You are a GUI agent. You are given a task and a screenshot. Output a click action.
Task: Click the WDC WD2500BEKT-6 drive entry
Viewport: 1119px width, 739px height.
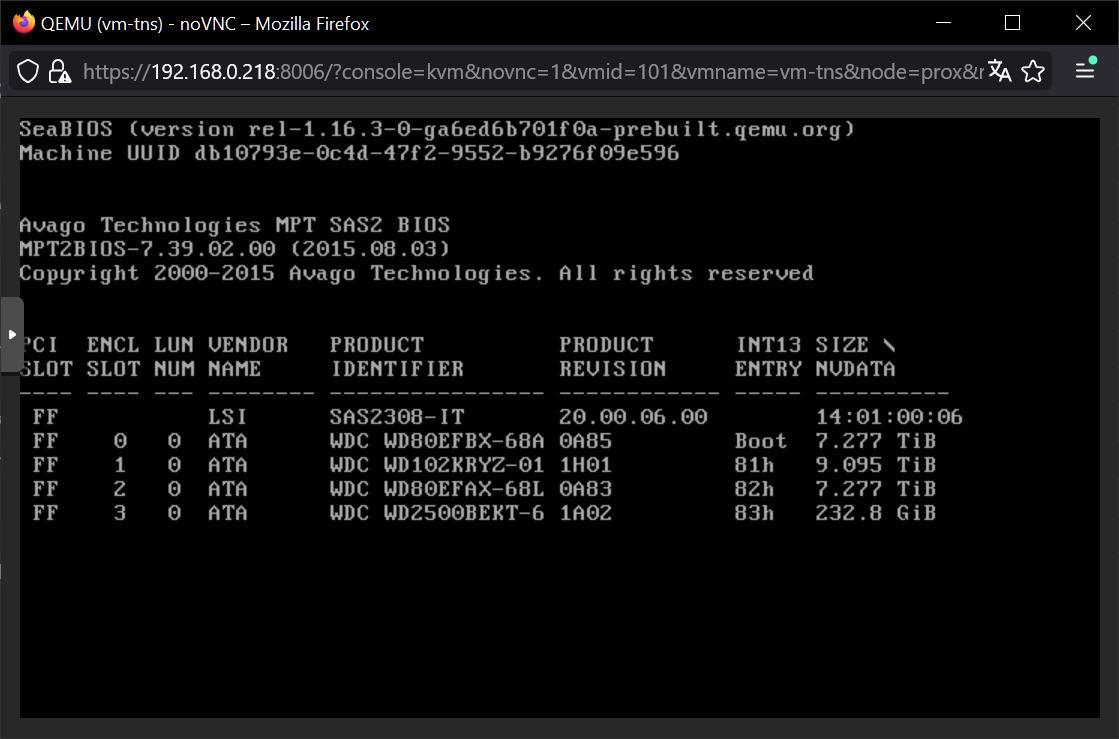pos(437,513)
